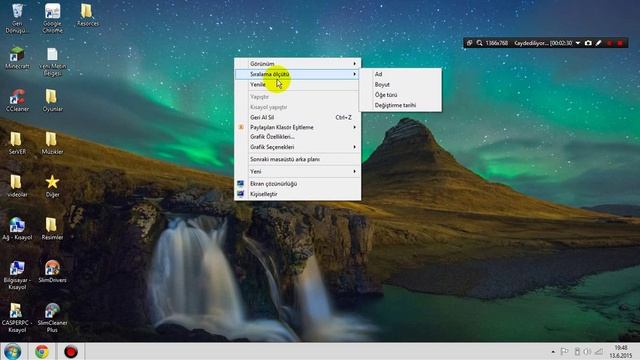The image size is (640, 360).
Task: Open the volume speaker tray icon
Action: (587, 351)
